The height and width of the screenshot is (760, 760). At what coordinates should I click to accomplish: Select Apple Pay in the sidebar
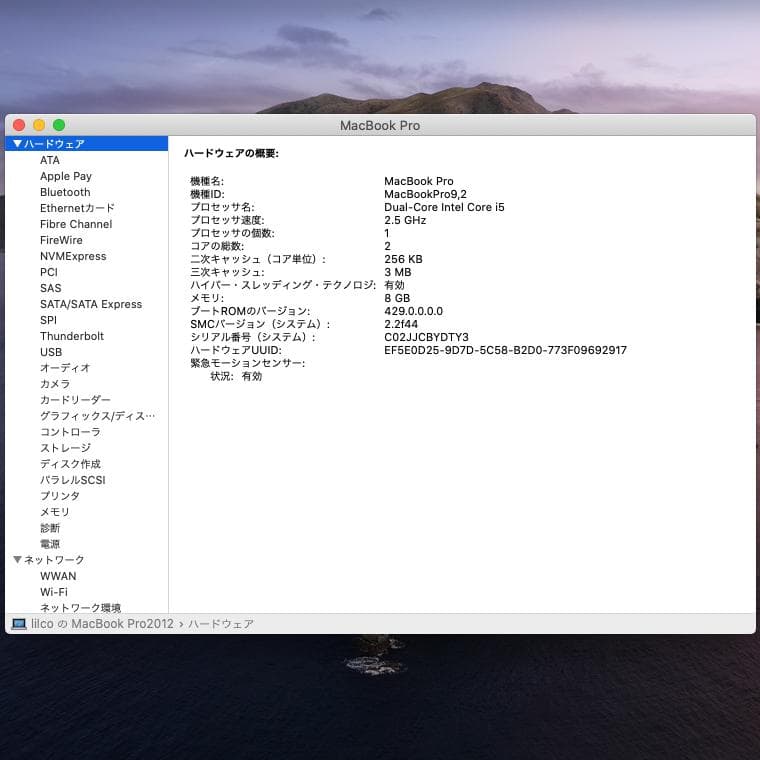click(x=66, y=176)
